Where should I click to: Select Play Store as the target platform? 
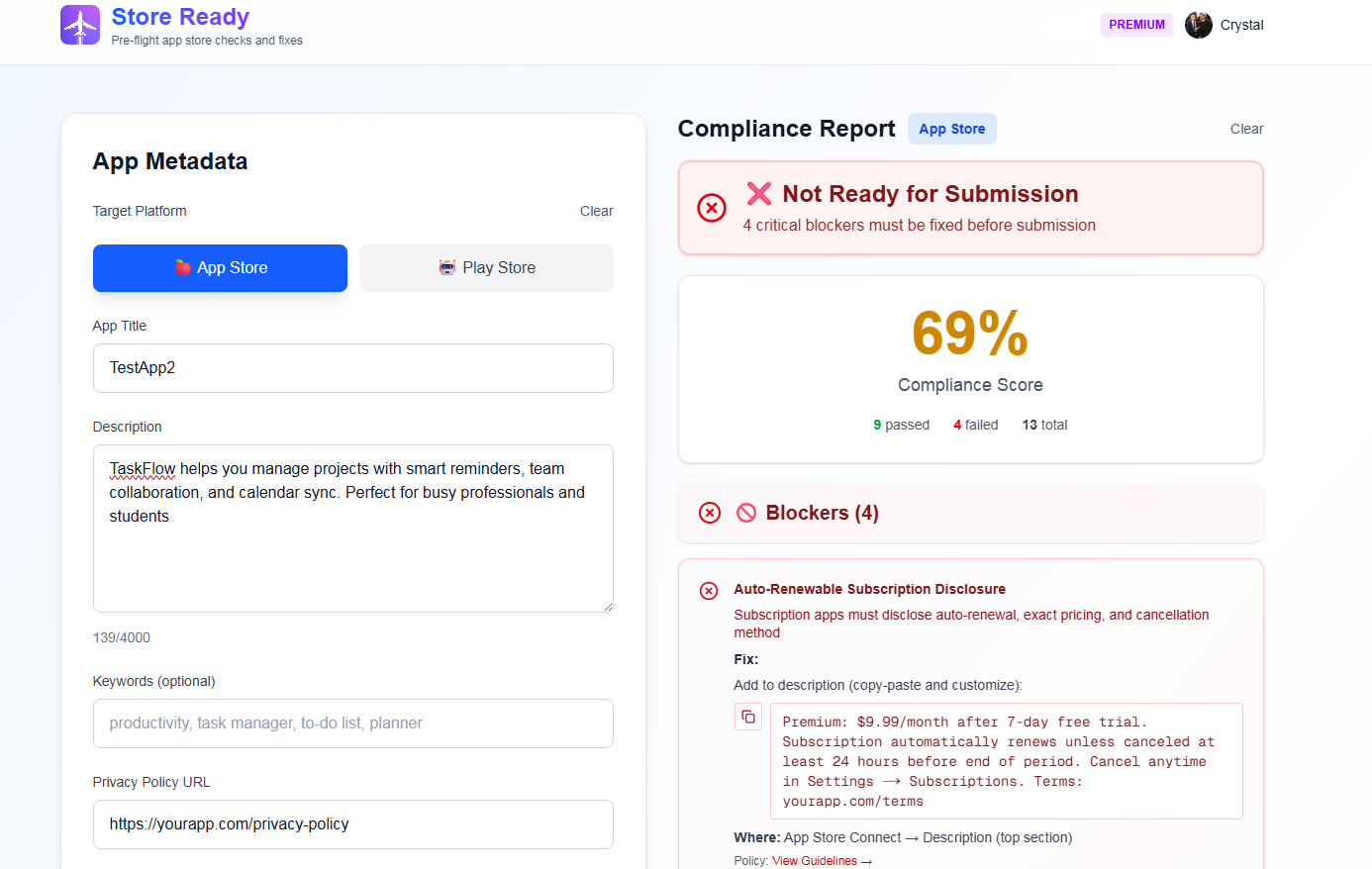(x=486, y=267)
